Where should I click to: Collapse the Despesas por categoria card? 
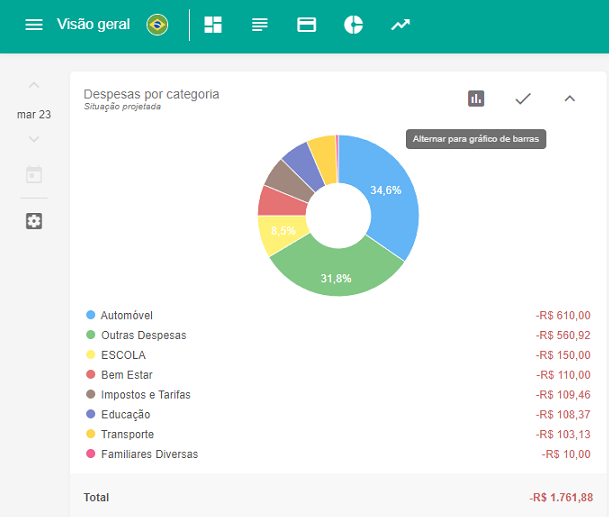coord(569,98)
